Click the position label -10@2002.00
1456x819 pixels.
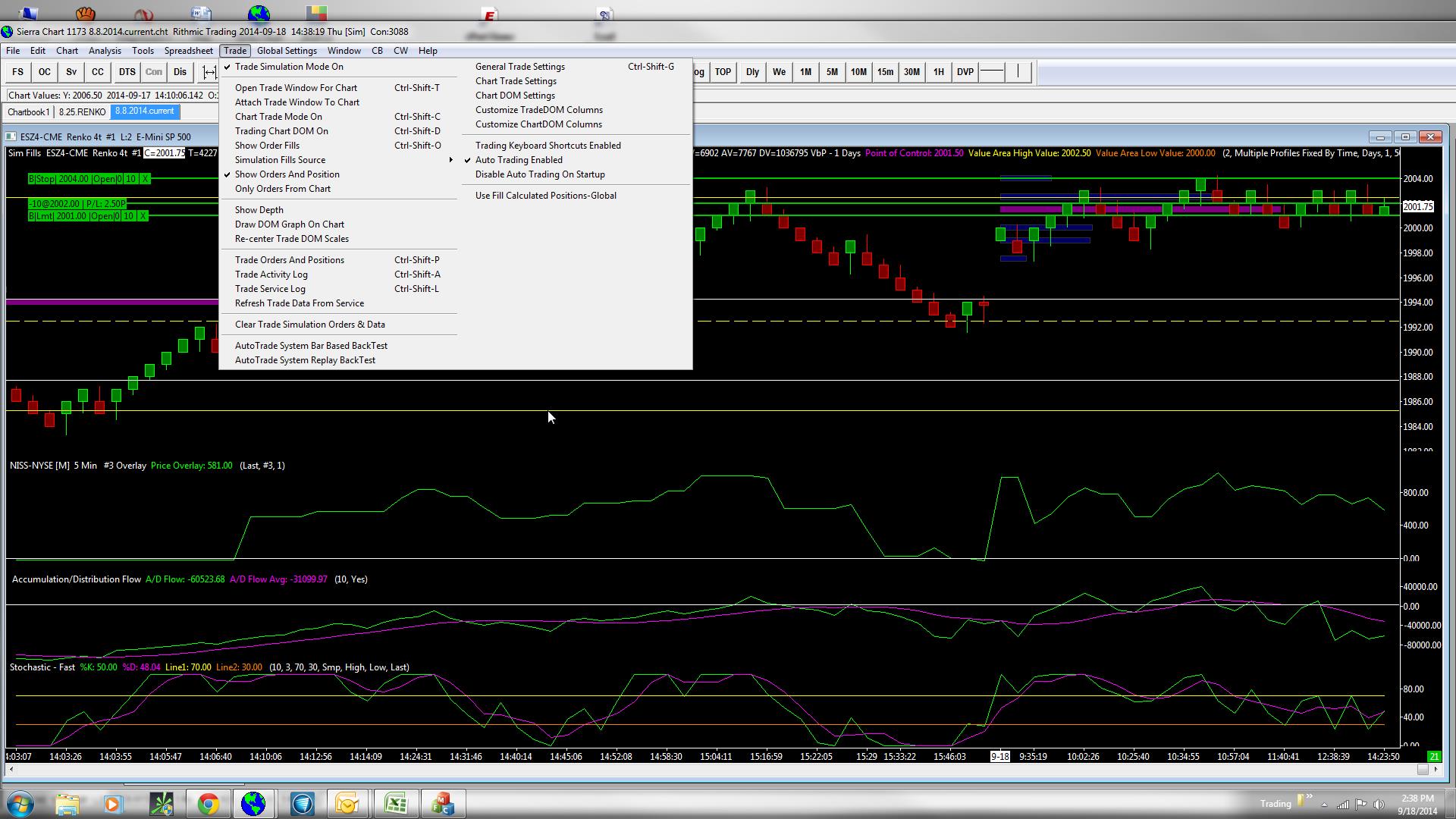77,204
